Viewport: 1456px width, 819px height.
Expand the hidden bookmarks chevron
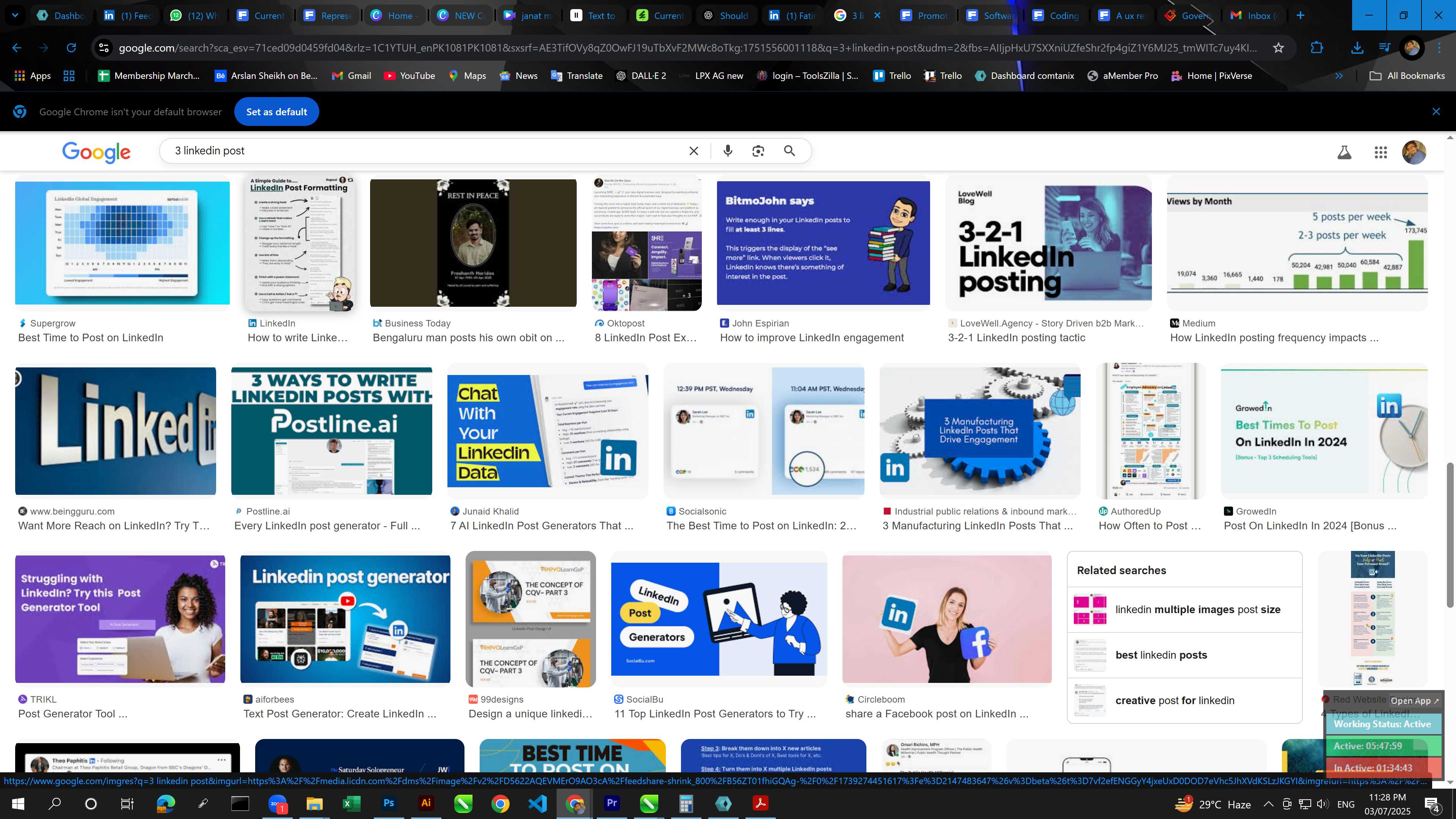(1339, 76)
